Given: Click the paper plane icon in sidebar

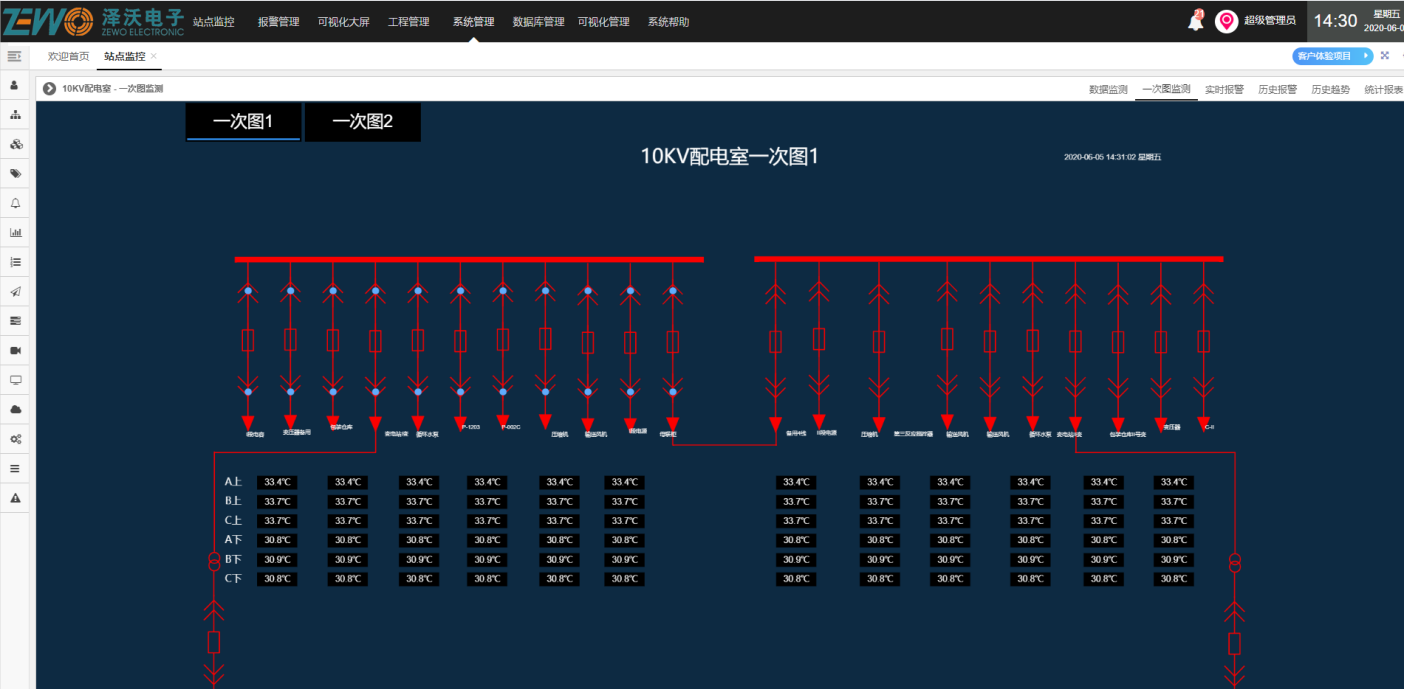Looking at the screenshot, I should tap(15, 292).
